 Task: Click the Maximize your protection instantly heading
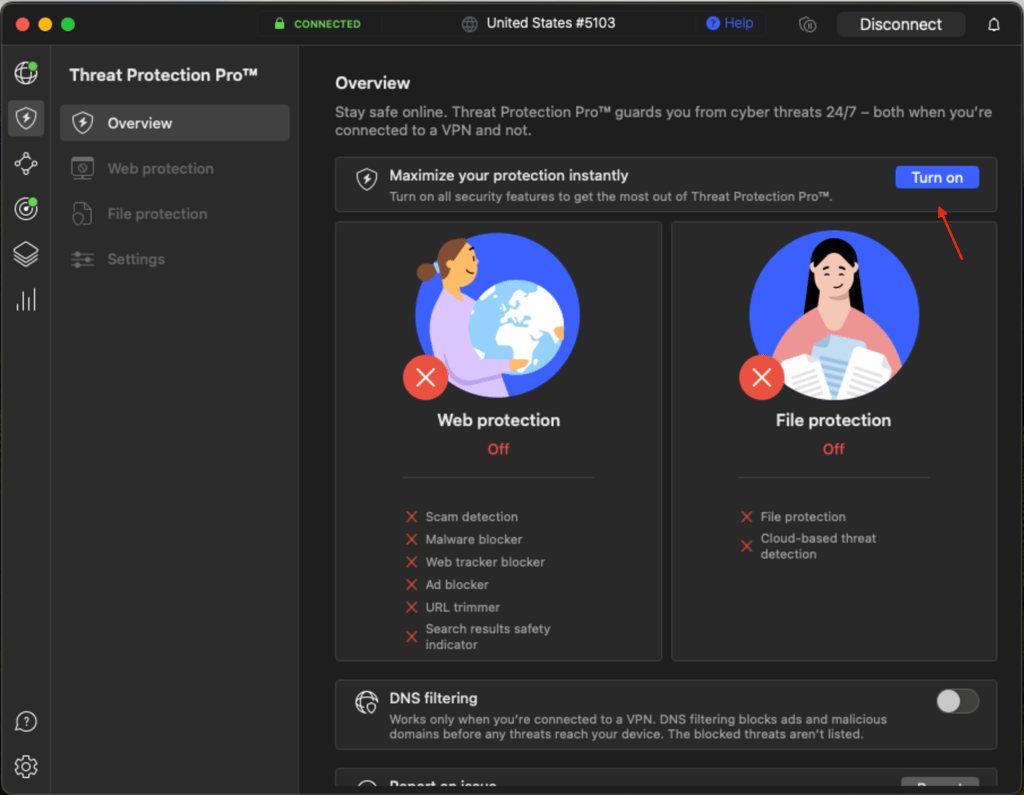[x=509, y=176]
